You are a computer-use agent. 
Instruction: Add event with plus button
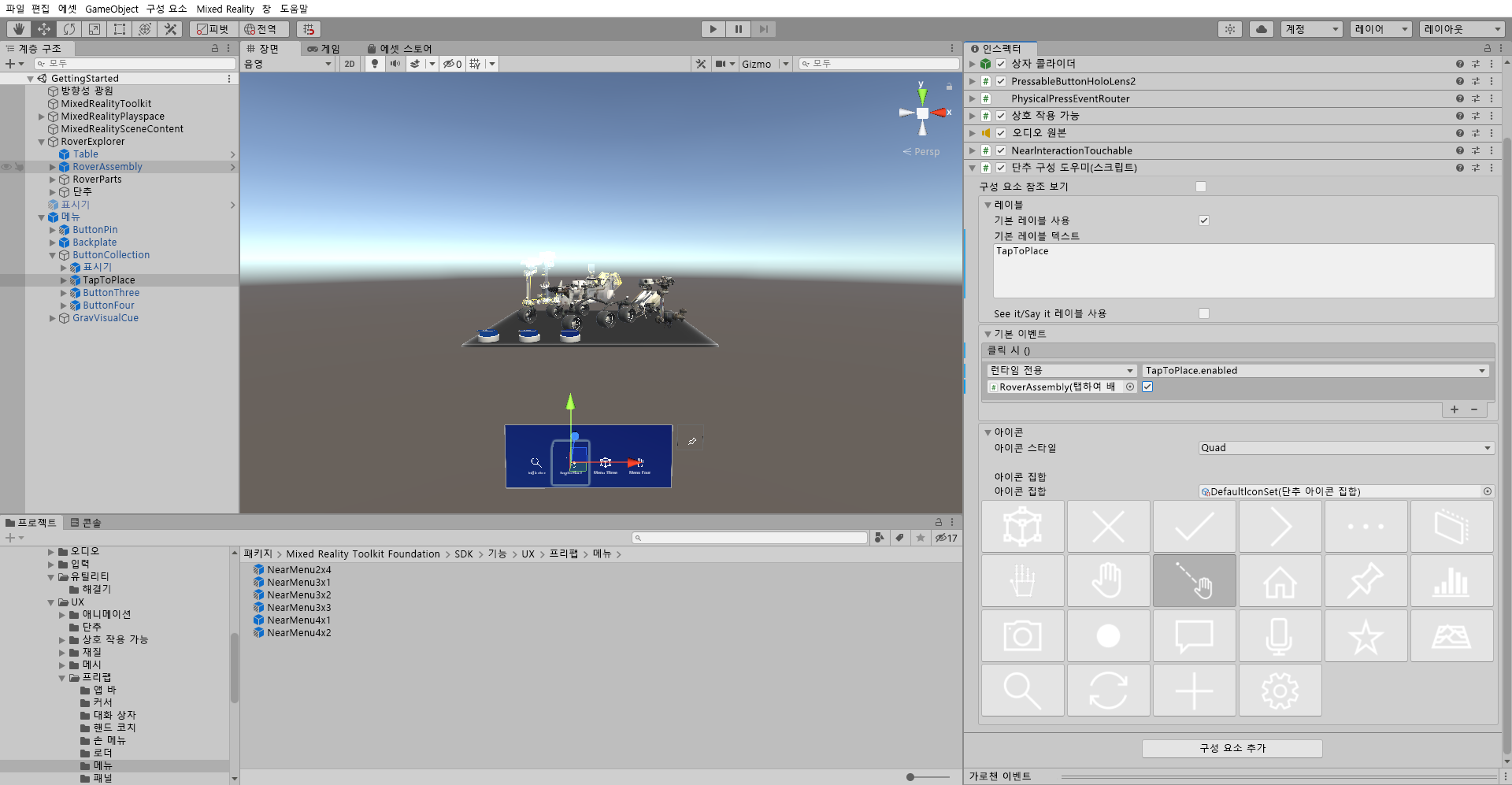1455,409
